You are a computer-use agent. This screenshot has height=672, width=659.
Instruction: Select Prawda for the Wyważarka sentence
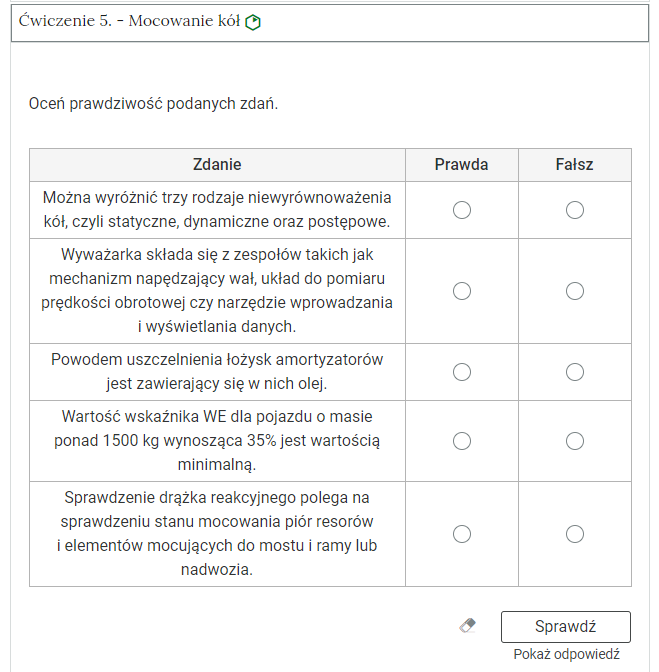point(461,291)
